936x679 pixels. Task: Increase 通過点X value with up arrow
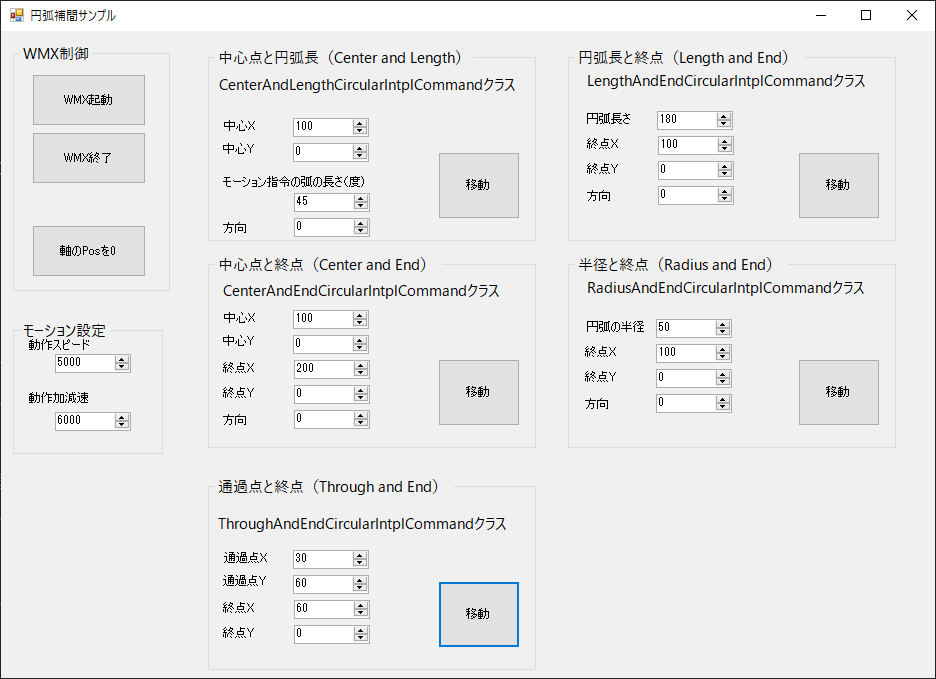361,555
